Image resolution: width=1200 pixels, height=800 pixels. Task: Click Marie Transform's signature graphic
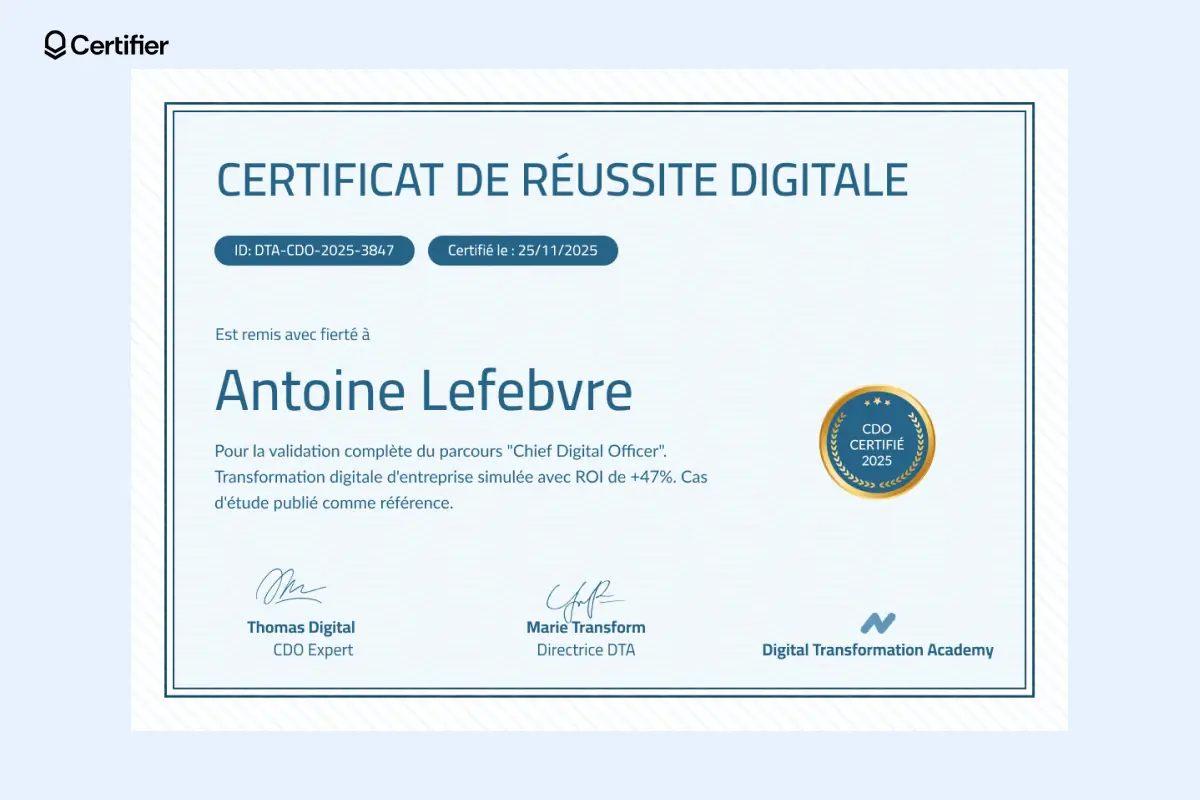pyautogui.click(x=585, y=595)
